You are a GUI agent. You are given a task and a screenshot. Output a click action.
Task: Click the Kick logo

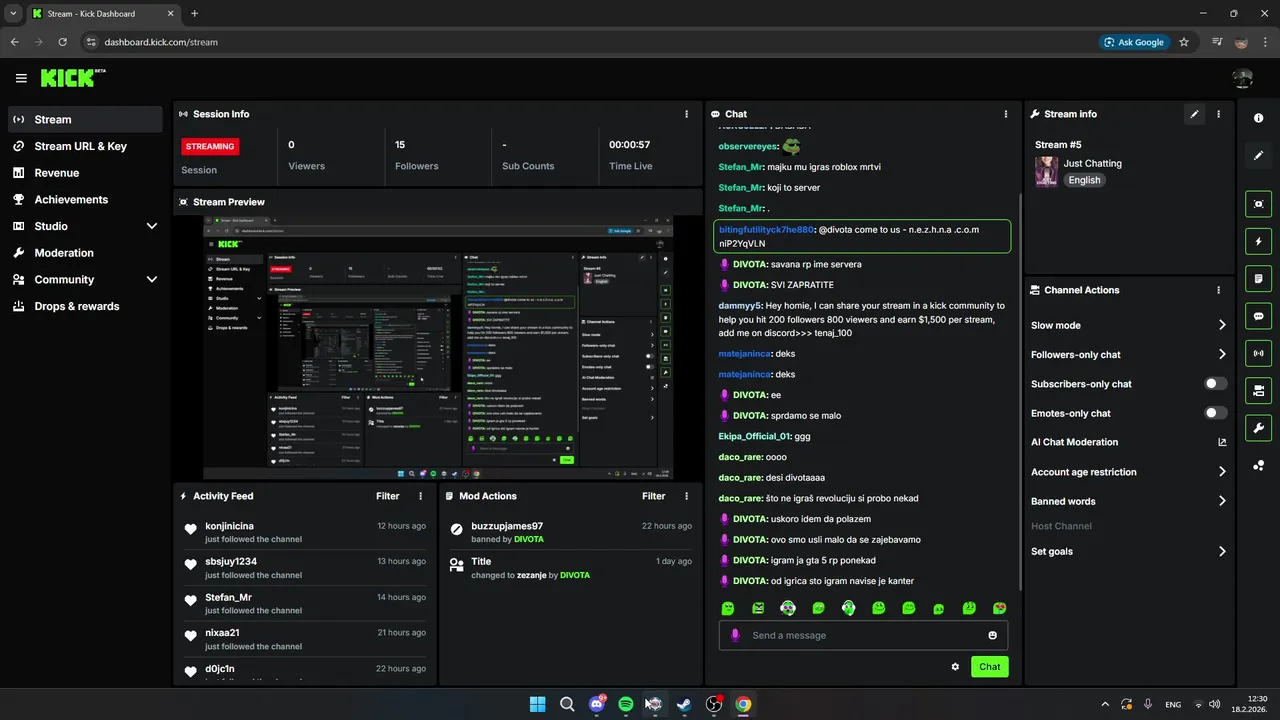(72, 78)
